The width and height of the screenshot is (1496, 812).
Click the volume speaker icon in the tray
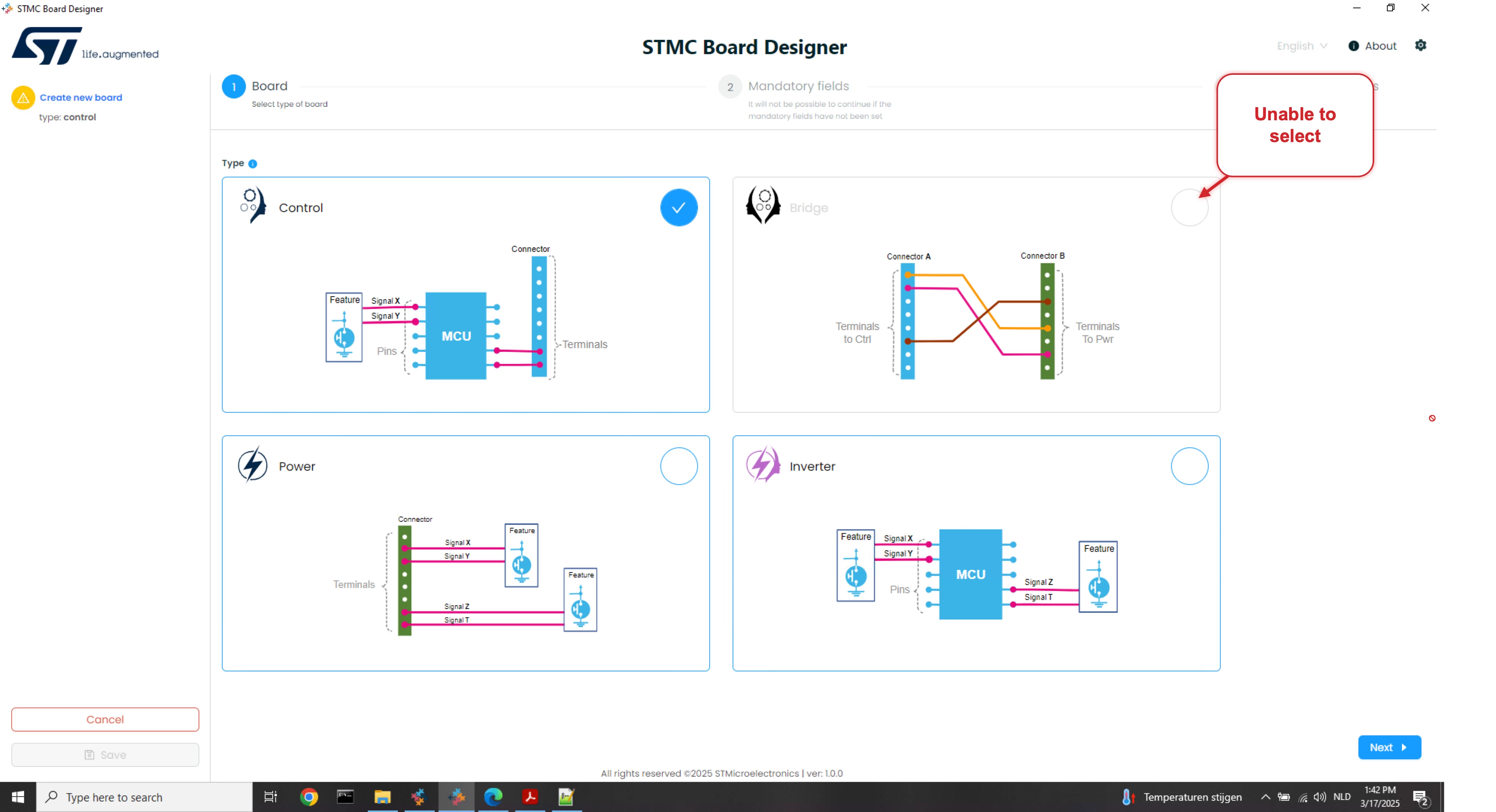pos(1320,797)
